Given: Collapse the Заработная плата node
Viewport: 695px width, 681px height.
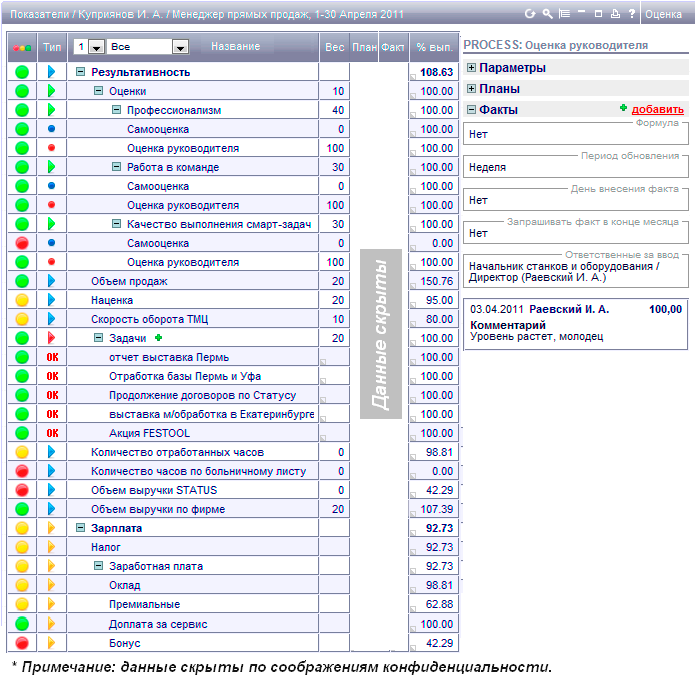Looking at the screenshot, I should point(98,566).
